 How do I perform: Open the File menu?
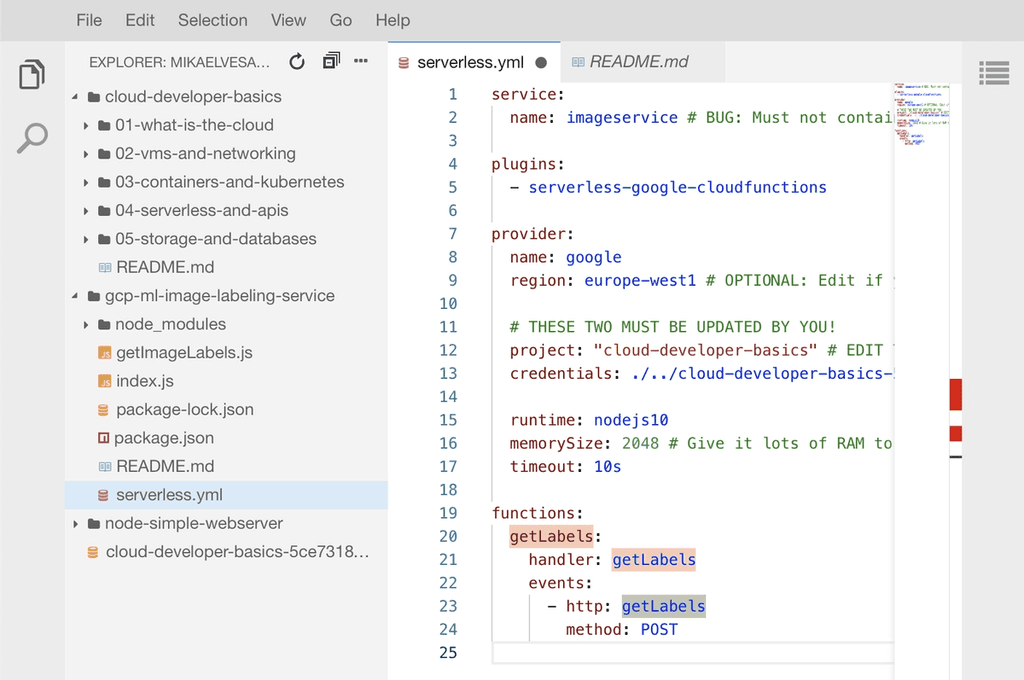pos(89,20)
